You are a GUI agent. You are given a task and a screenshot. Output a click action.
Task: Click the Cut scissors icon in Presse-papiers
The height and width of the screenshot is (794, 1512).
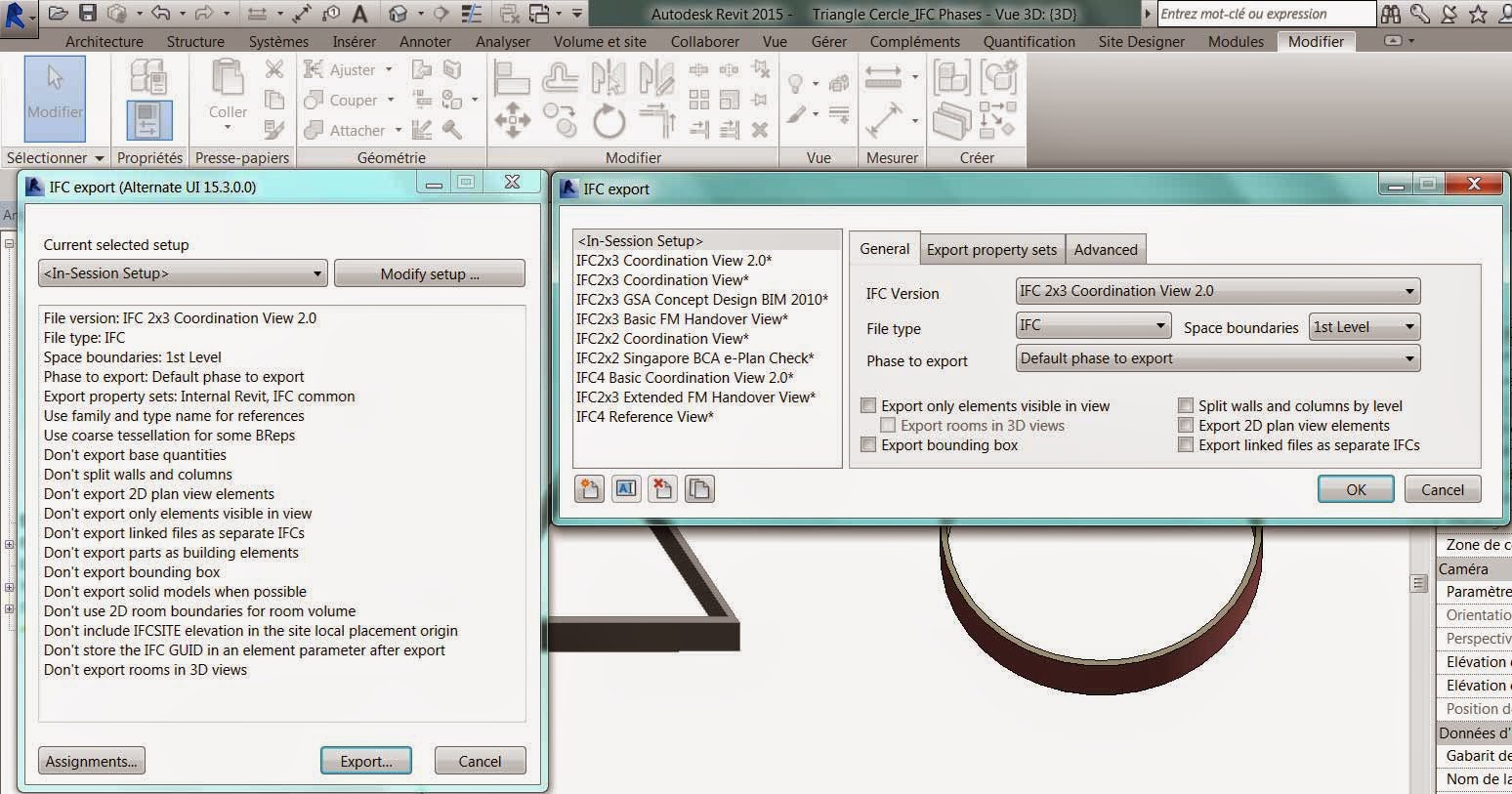[x=274, y=69]
